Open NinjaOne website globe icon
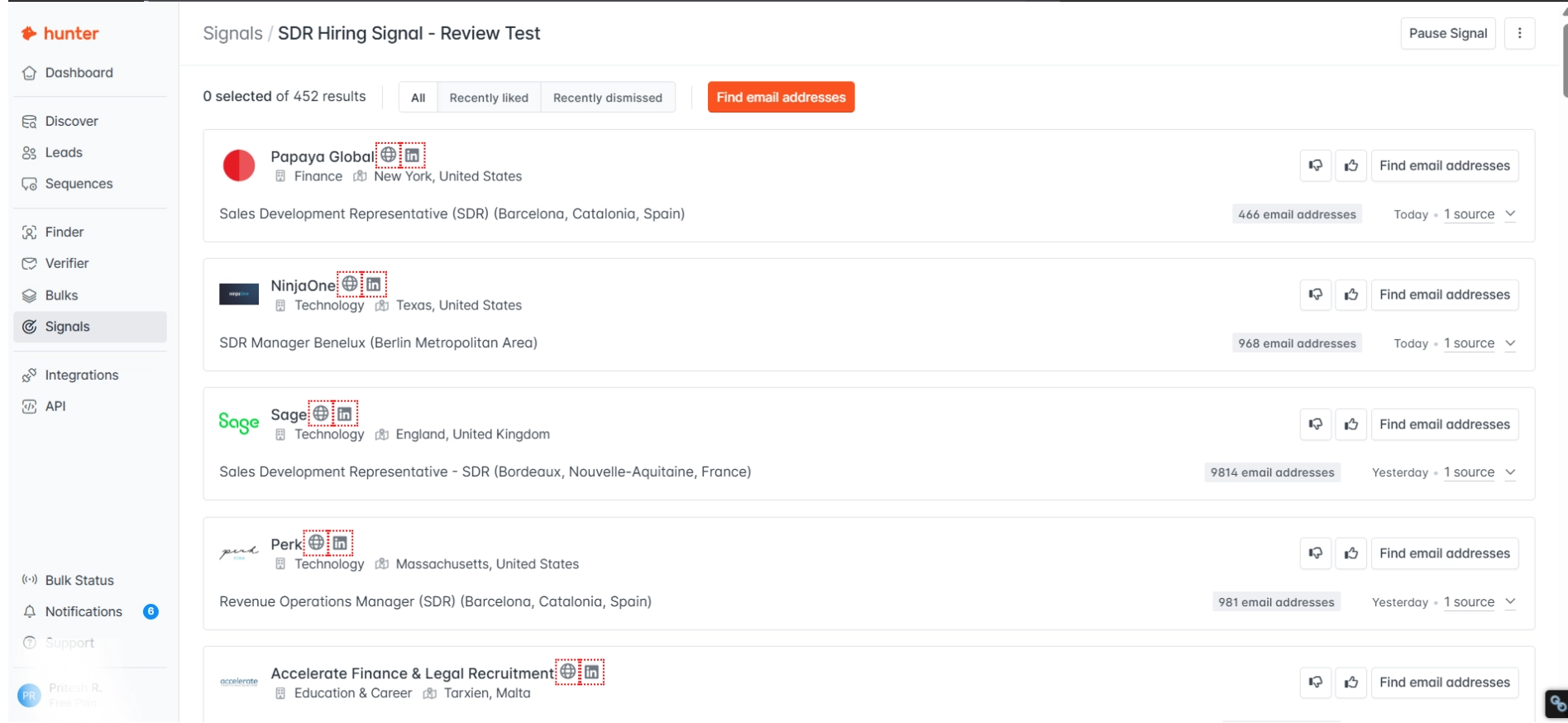The image size is (1568, 723). pyautogui.click(x=350, y=284)
